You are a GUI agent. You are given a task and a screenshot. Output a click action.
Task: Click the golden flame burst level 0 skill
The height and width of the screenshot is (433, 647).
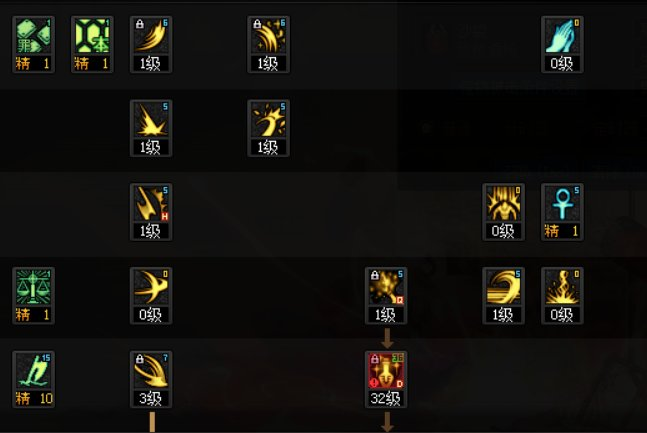point(562,295)
